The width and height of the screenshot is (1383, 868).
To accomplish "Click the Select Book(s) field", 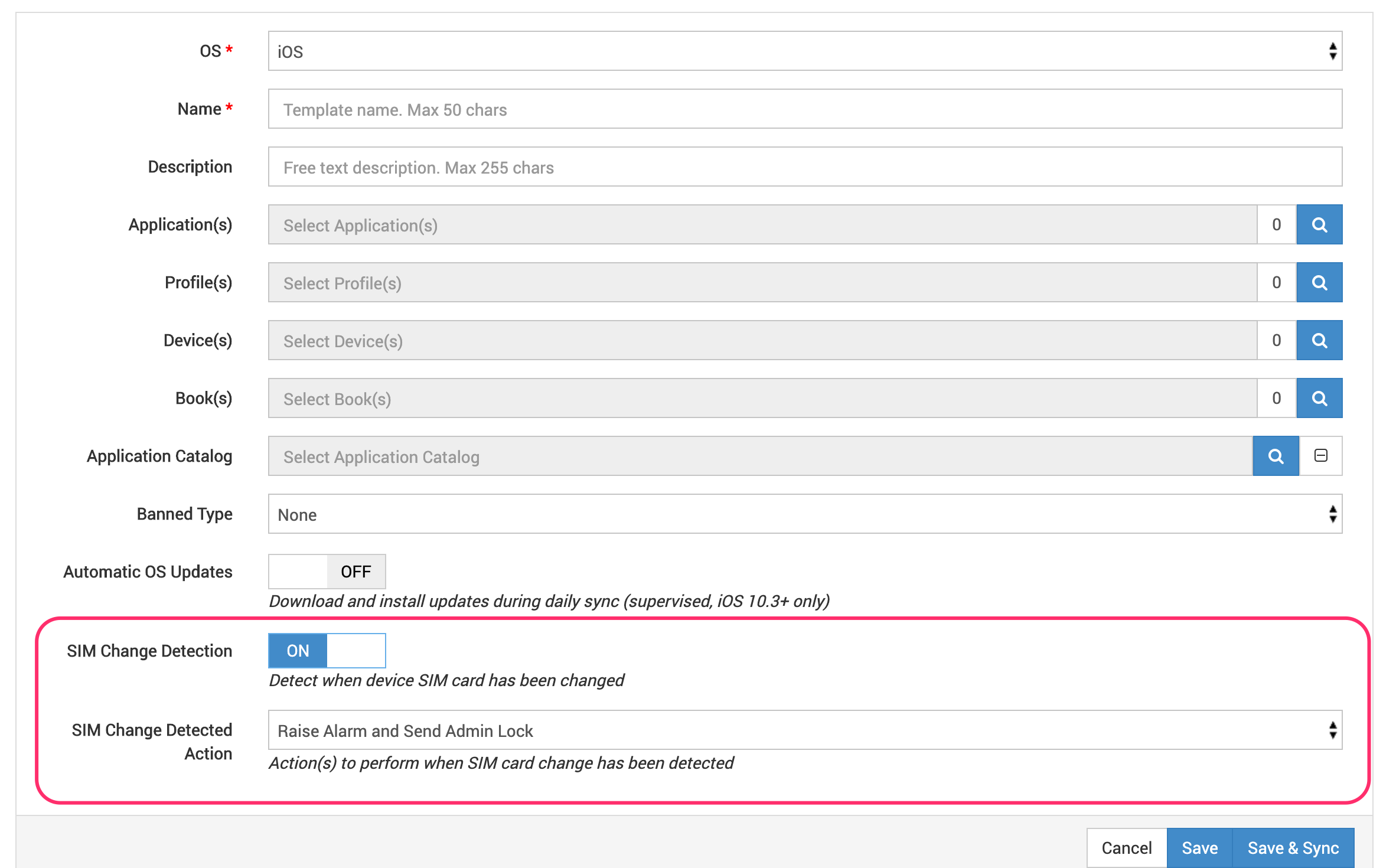I will 762,399.
